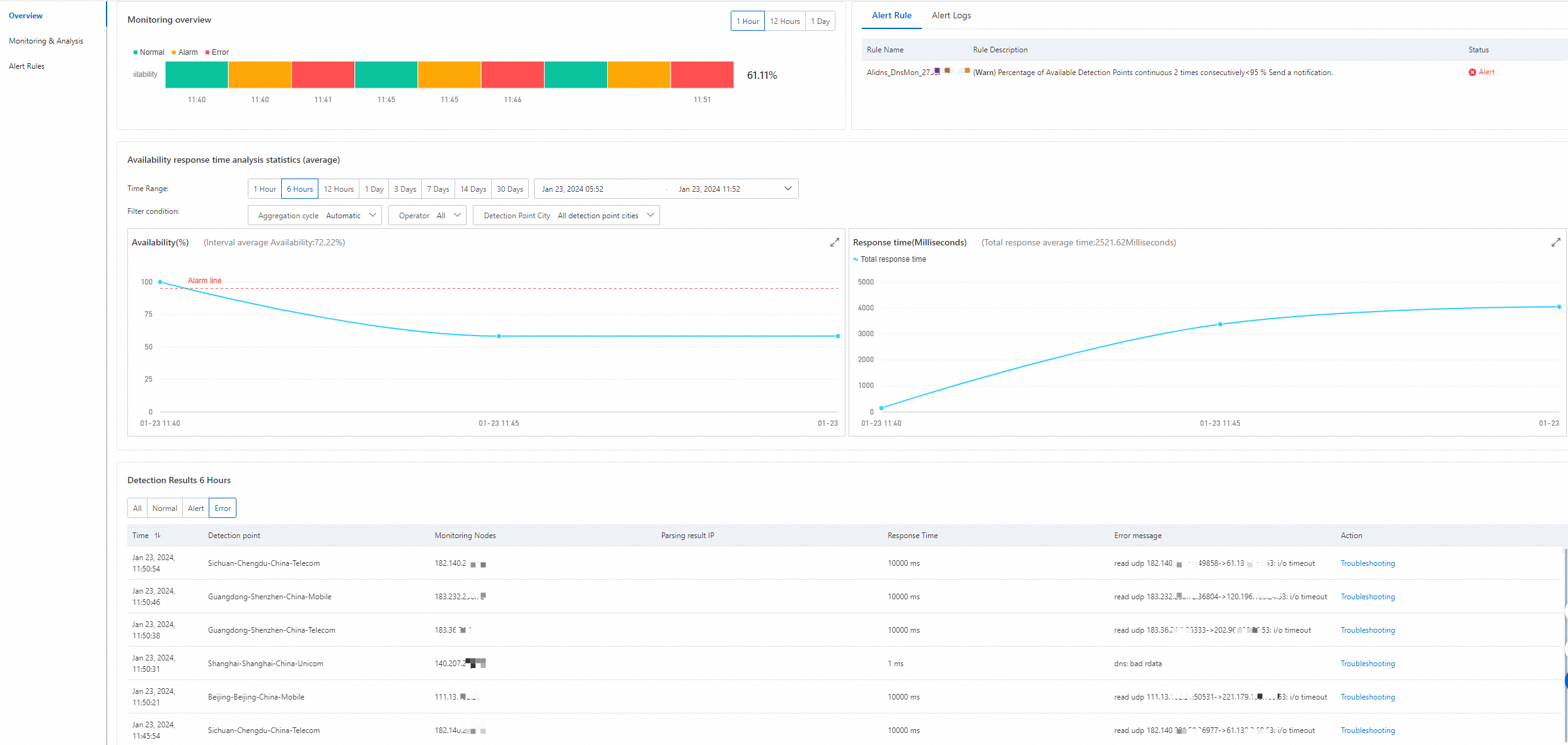Click the red Error legend marker
The image size is (1568, 745).
tap(207, 52)
